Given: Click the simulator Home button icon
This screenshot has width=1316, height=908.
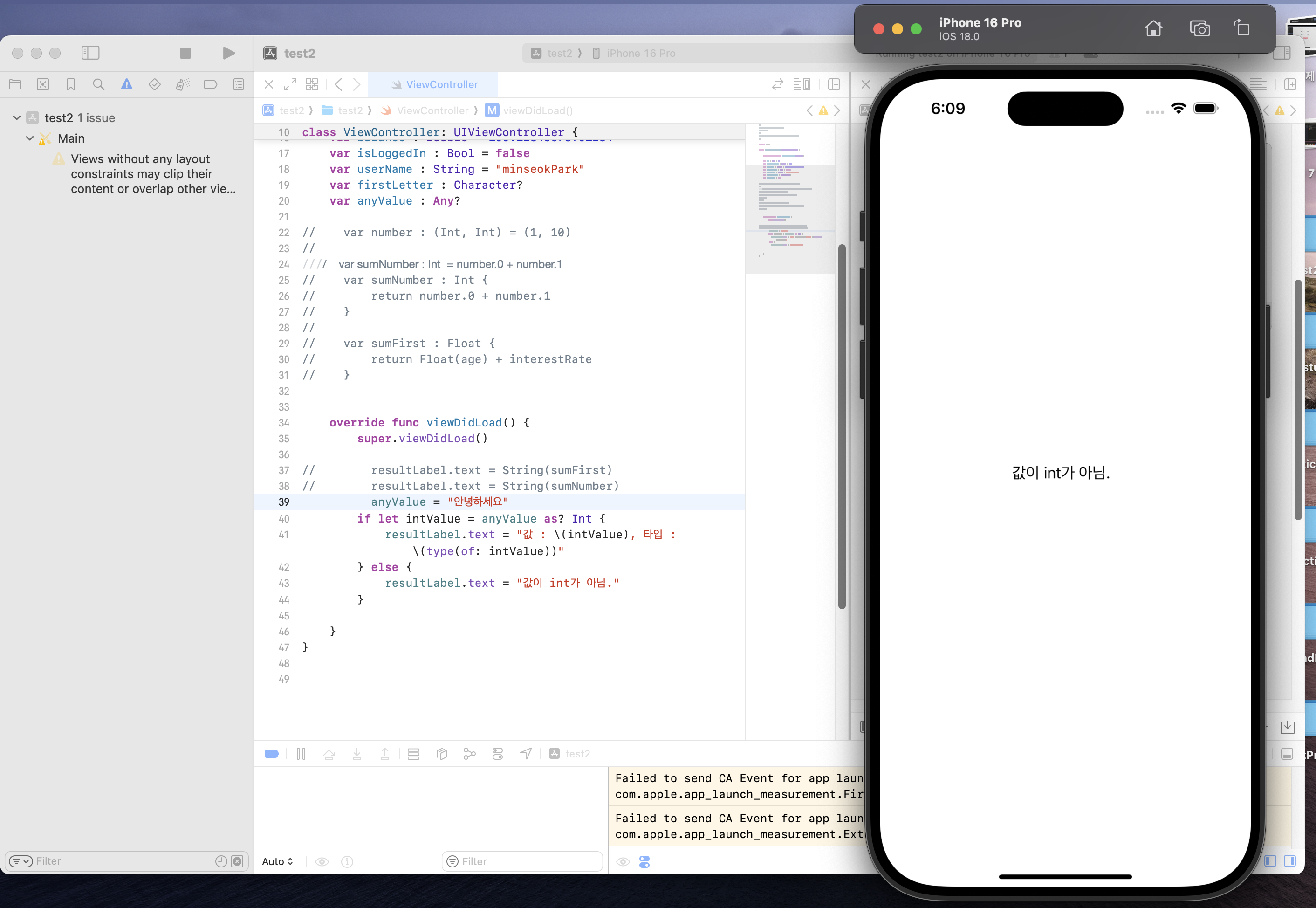Looking at the screenshot, I should click(x=1153, y=28).
